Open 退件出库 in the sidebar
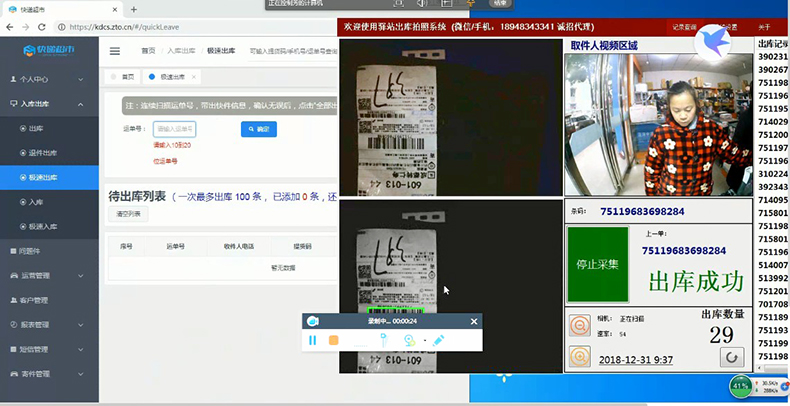Image resolution: width=790 pixels, height=406 pixels. tap(49, 153)
